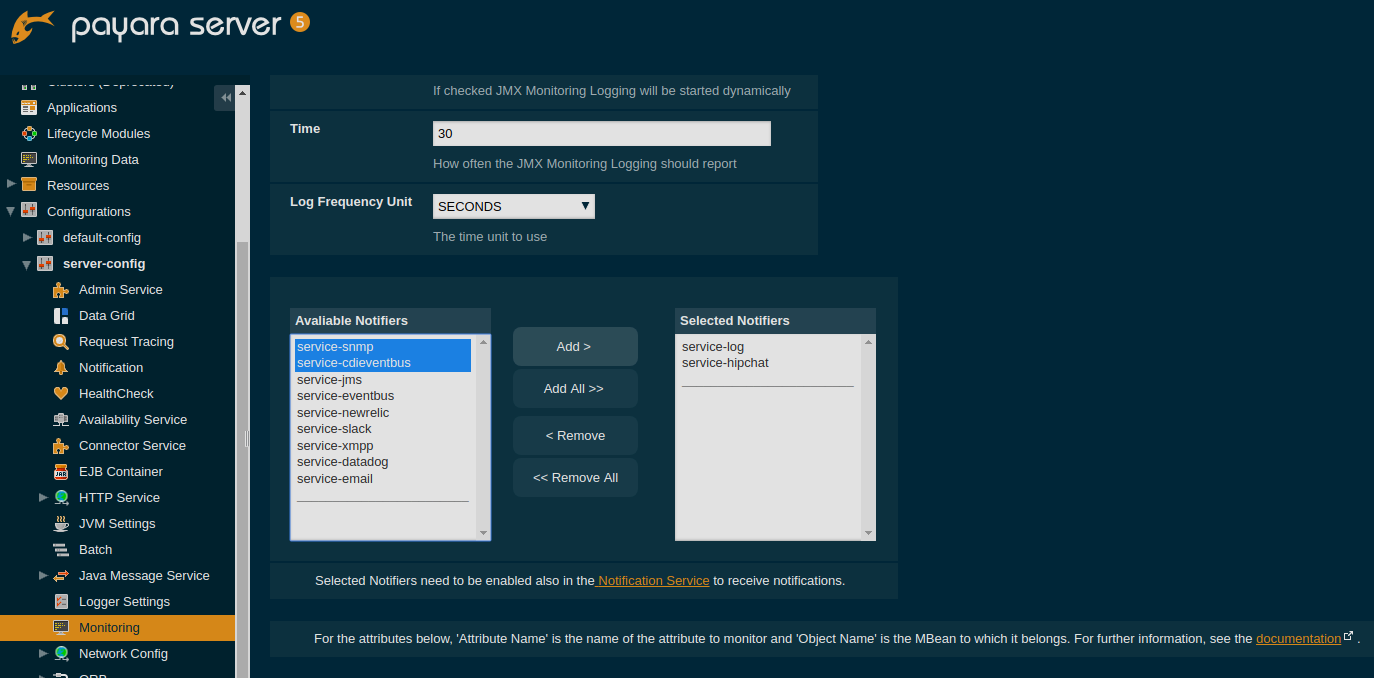This screenshot has height=678, width=1374.
Task: Click the Monitoring node icon
Action: [61, 628]
